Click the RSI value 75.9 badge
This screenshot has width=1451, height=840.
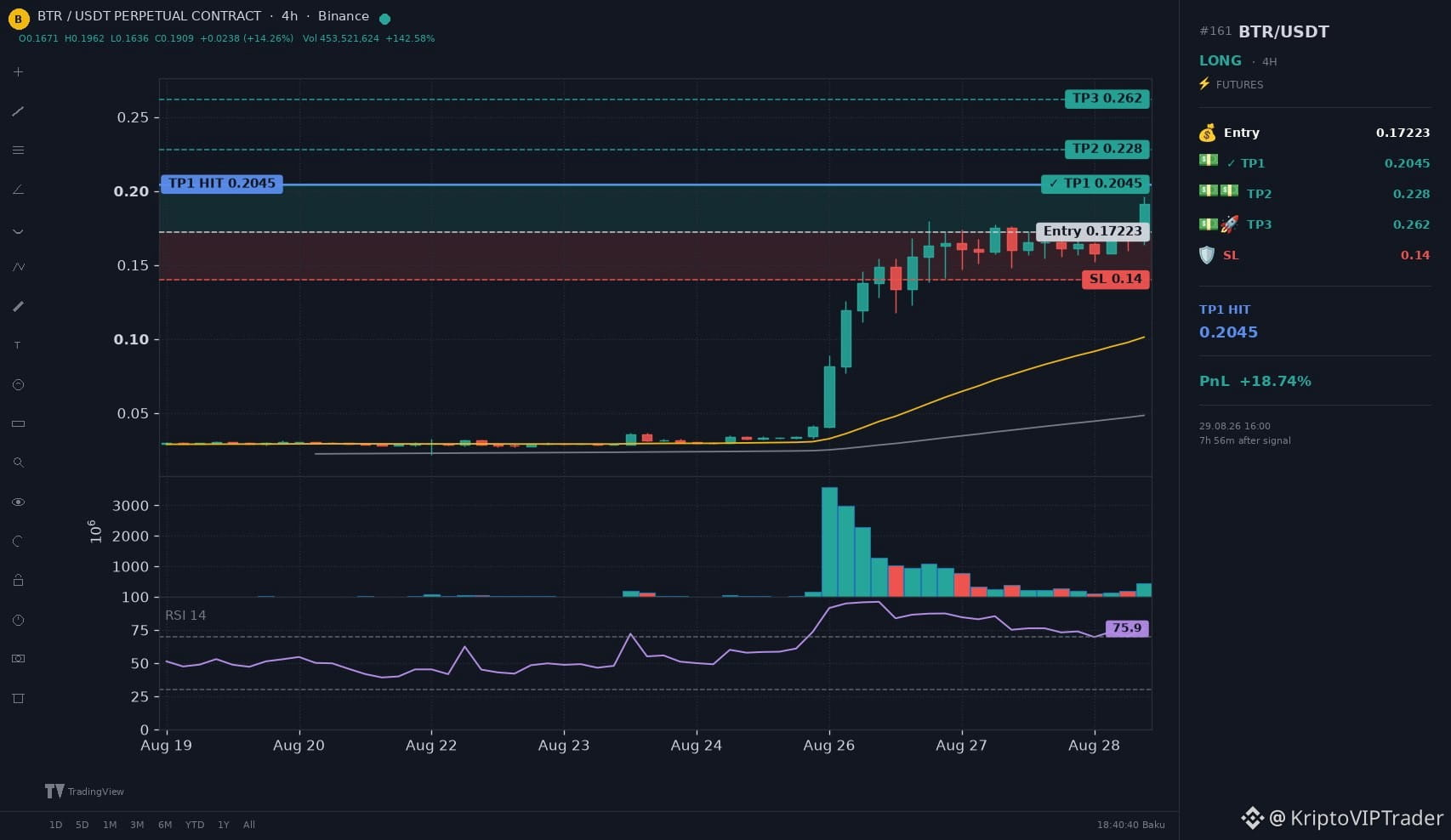click(1127, 628)
